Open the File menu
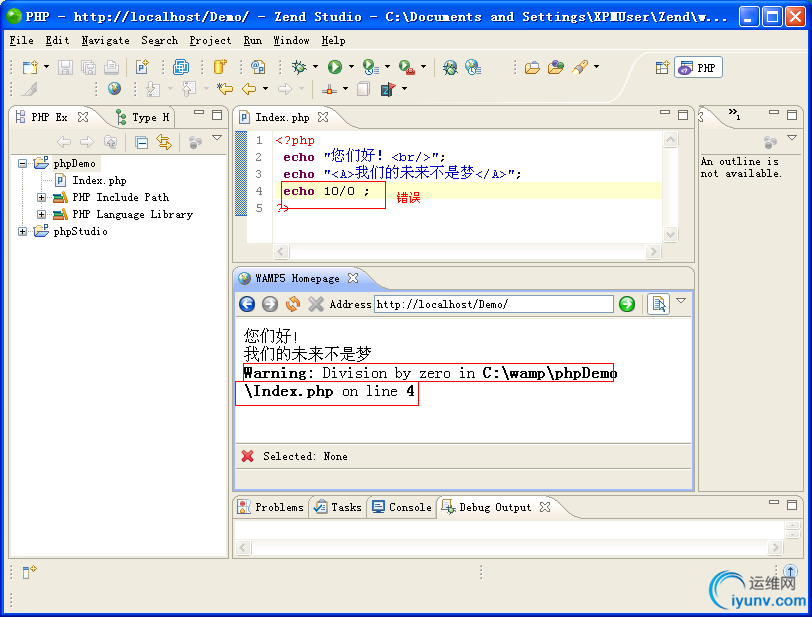 coord(21,40)
